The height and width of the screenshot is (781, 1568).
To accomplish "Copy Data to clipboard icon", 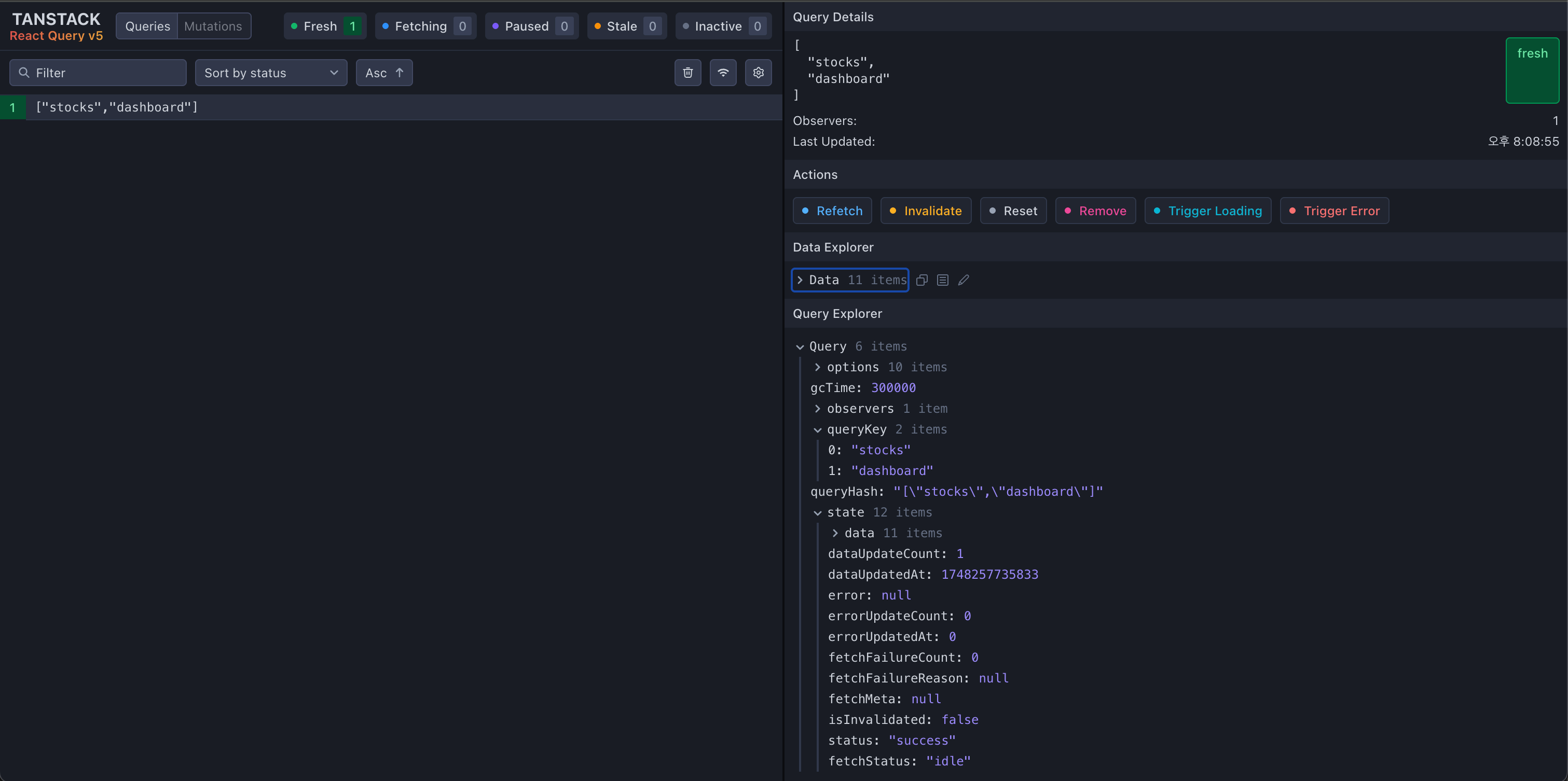I will [x=922, y=280].
